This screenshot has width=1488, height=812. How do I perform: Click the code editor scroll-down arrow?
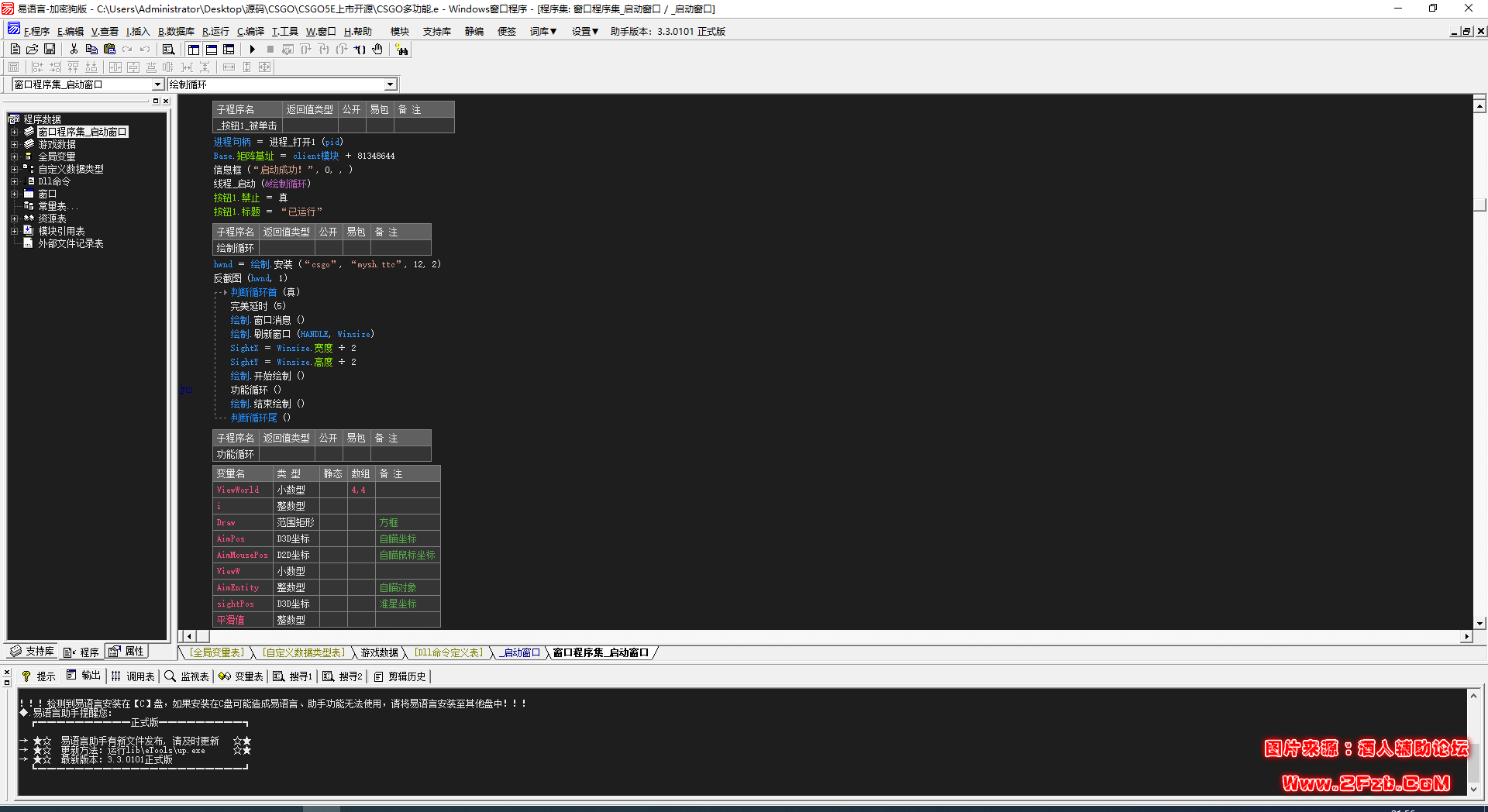pos(1479,623)
